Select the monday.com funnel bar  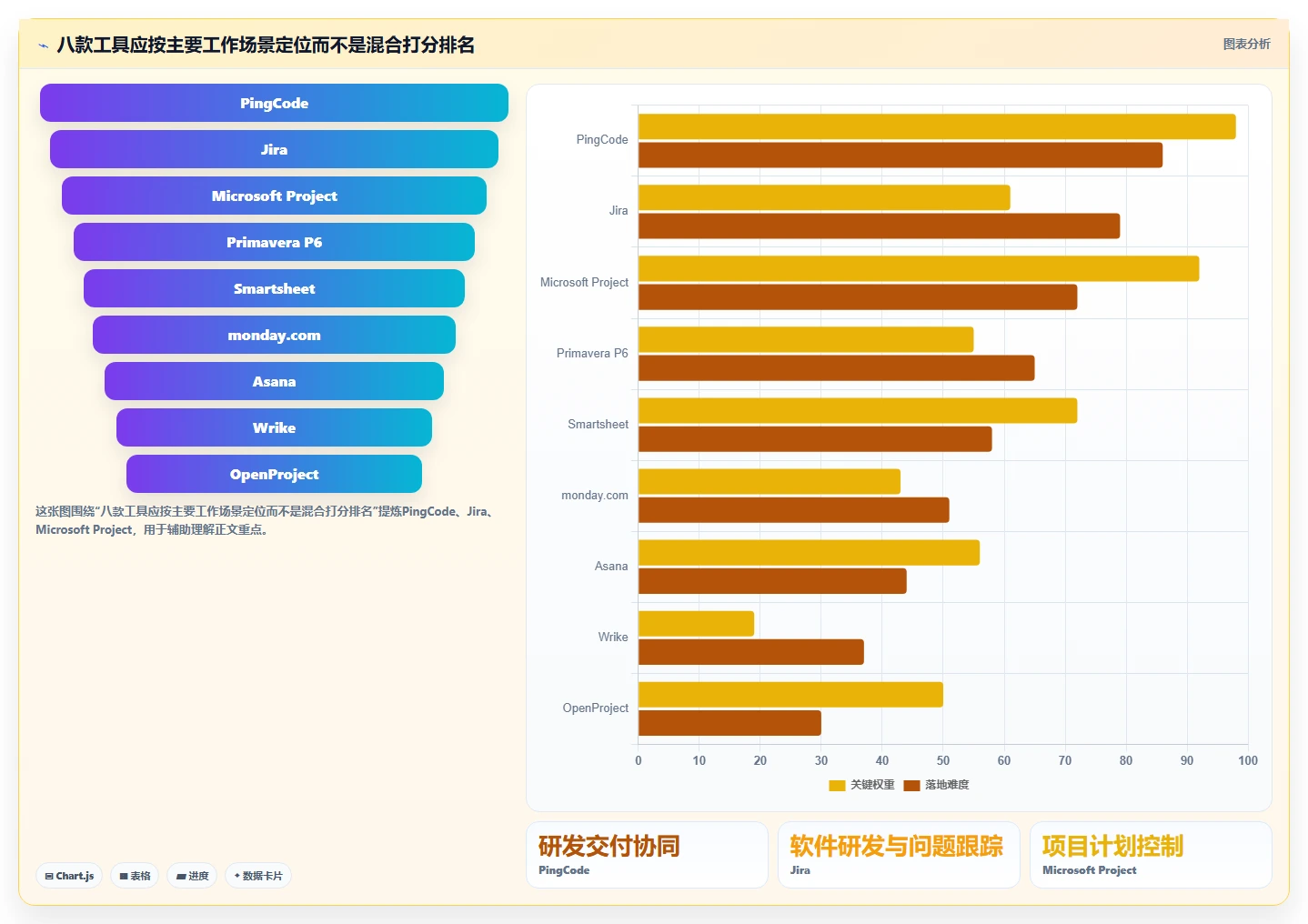(274, 335)
